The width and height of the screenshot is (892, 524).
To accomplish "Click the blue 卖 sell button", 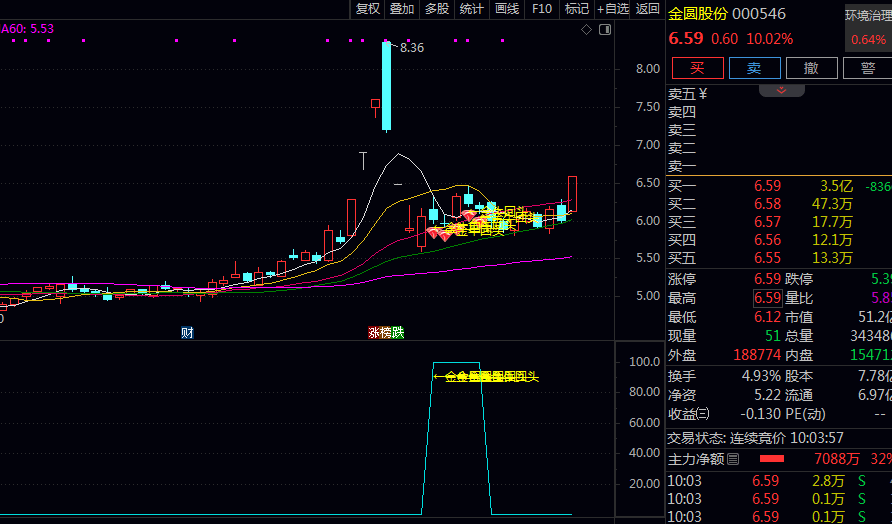I will pos(754,68).
